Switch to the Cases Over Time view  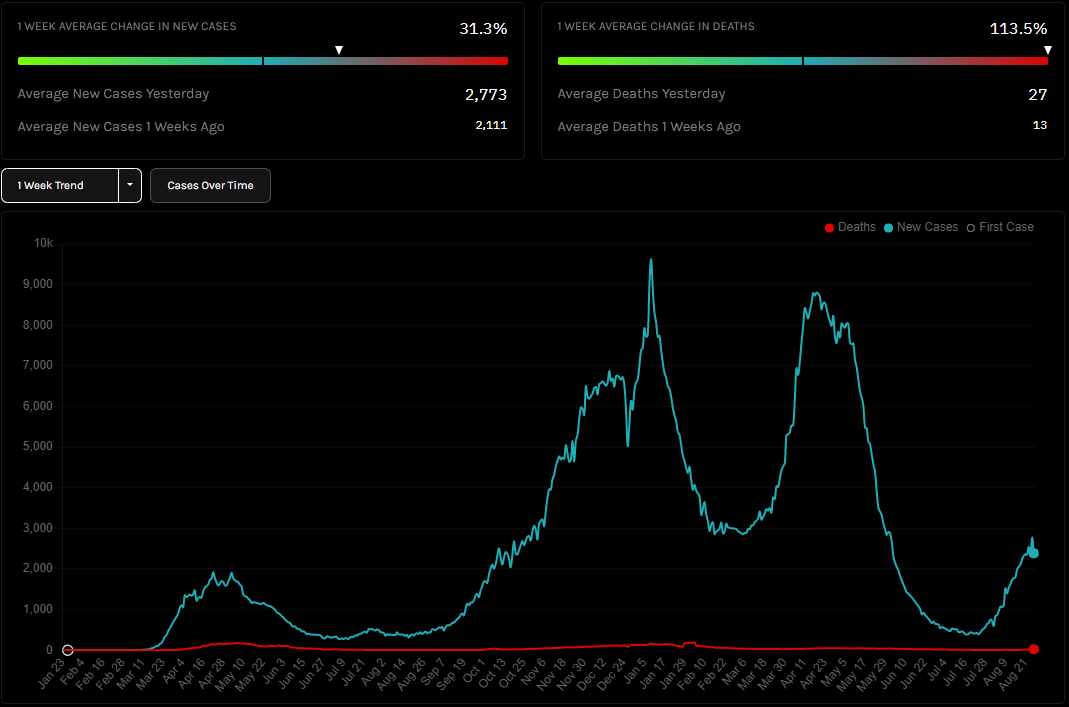tap(210, 185)
